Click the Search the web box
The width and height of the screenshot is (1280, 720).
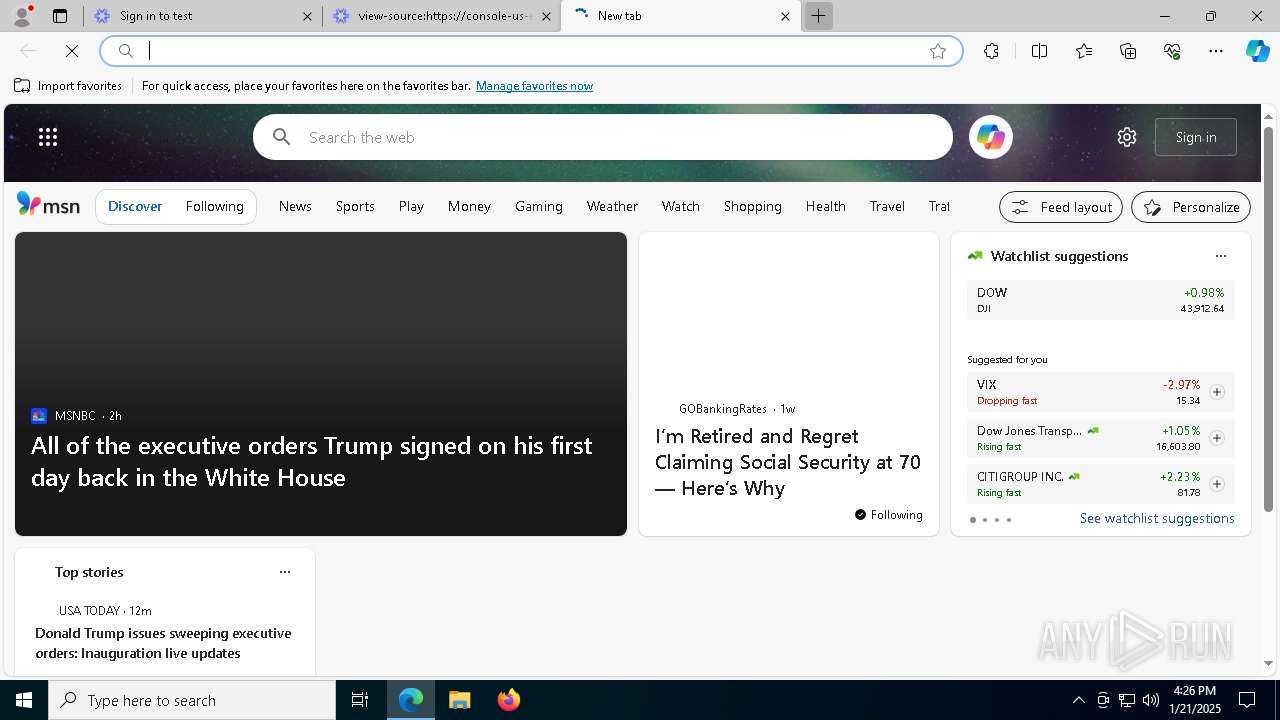point(602,137)
